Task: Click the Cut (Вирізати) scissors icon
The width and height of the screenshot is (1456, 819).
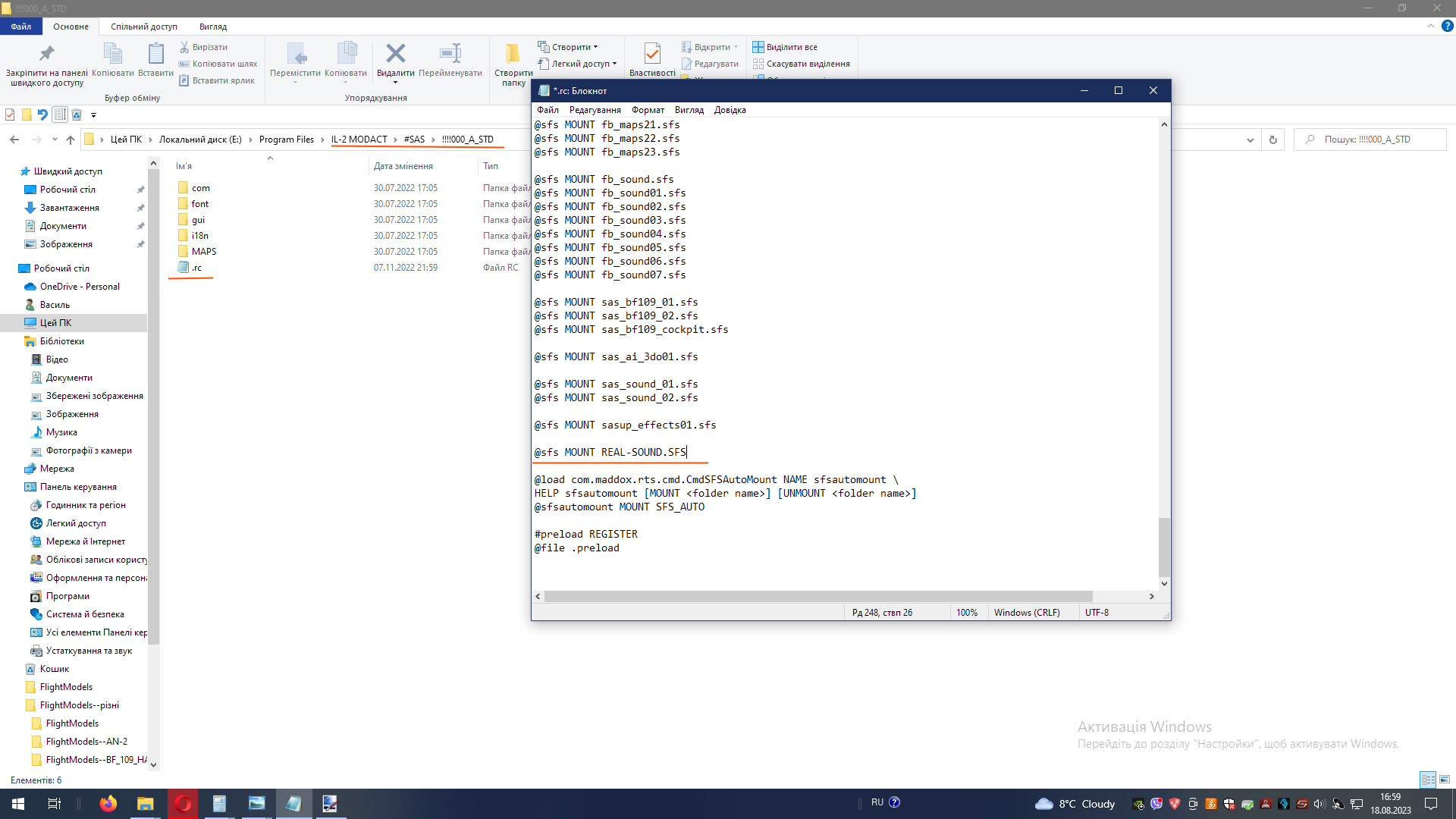Action: [x=184, y=47]
